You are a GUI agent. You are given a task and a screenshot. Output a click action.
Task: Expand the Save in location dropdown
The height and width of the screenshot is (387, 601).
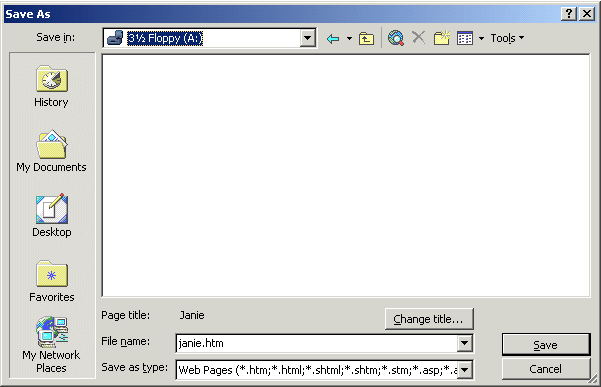307,38
